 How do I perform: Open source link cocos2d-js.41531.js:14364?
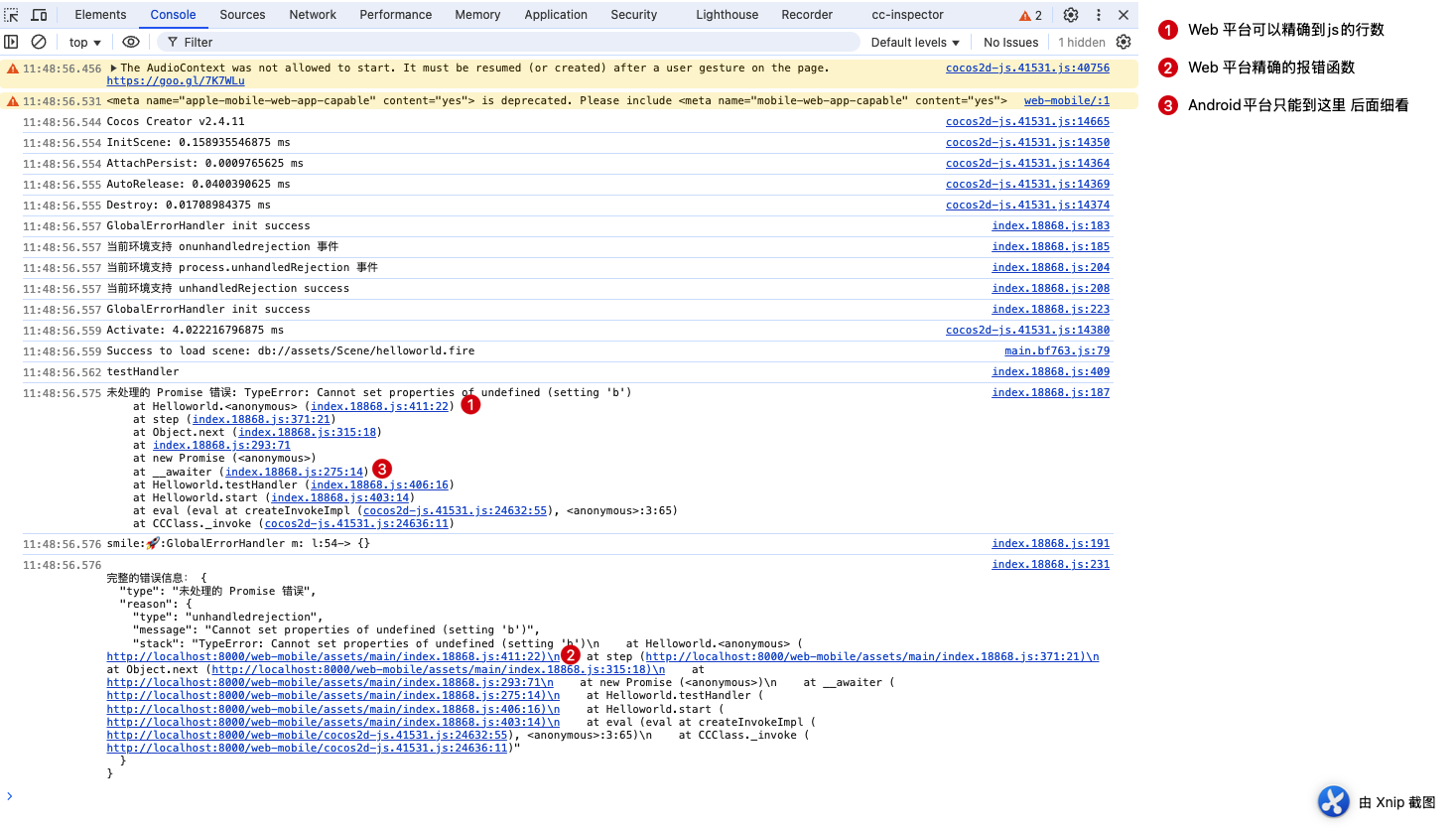click(x=1027, y=164)
